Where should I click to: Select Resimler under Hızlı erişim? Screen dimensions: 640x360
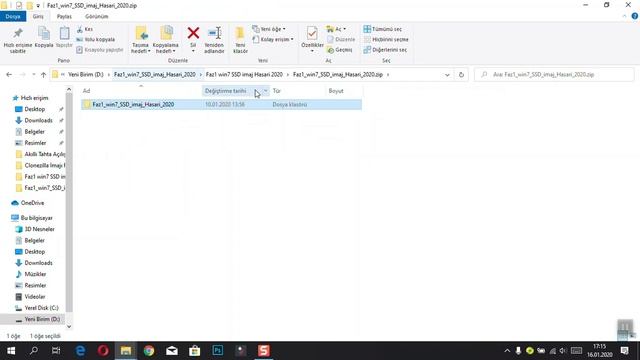[35, 143]
